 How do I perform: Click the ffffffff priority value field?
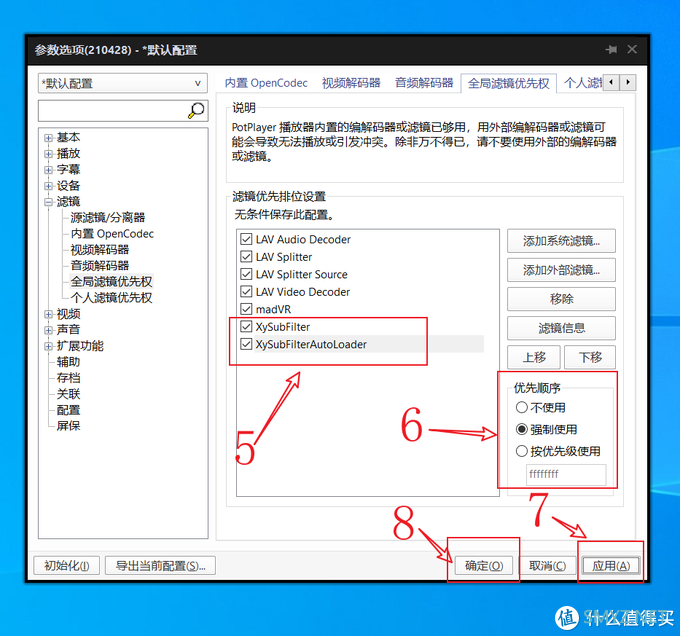(566, 475)
